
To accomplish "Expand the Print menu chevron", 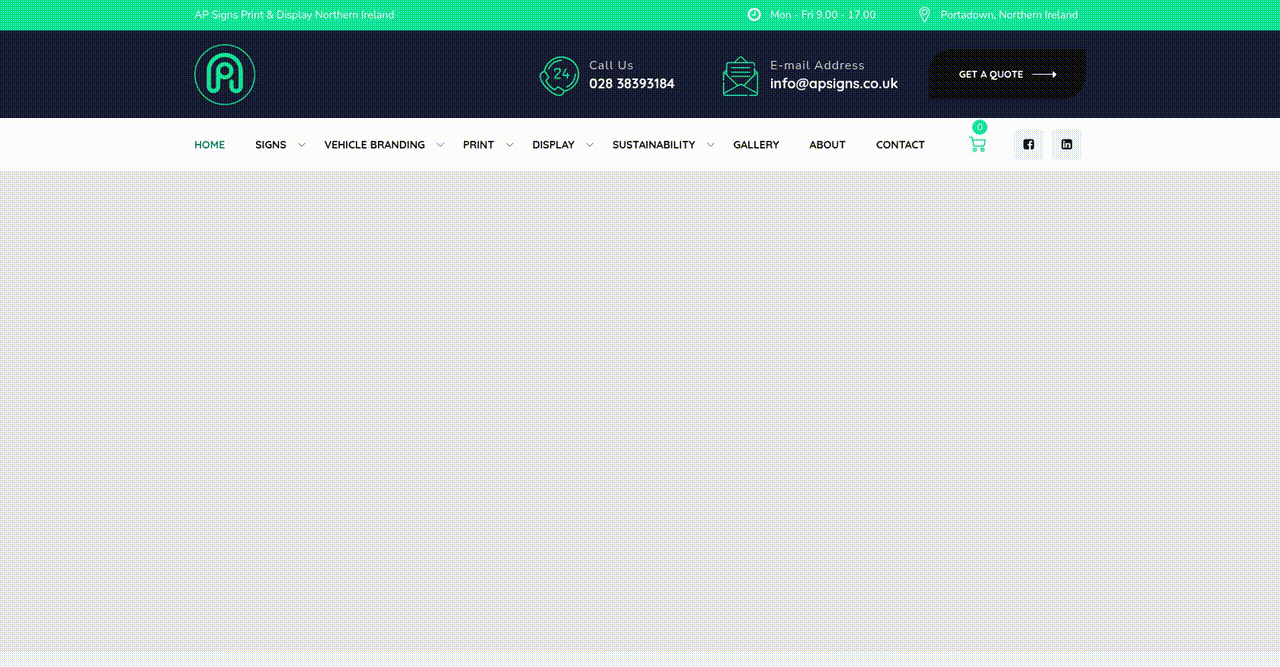I will [x=509, y=145].
